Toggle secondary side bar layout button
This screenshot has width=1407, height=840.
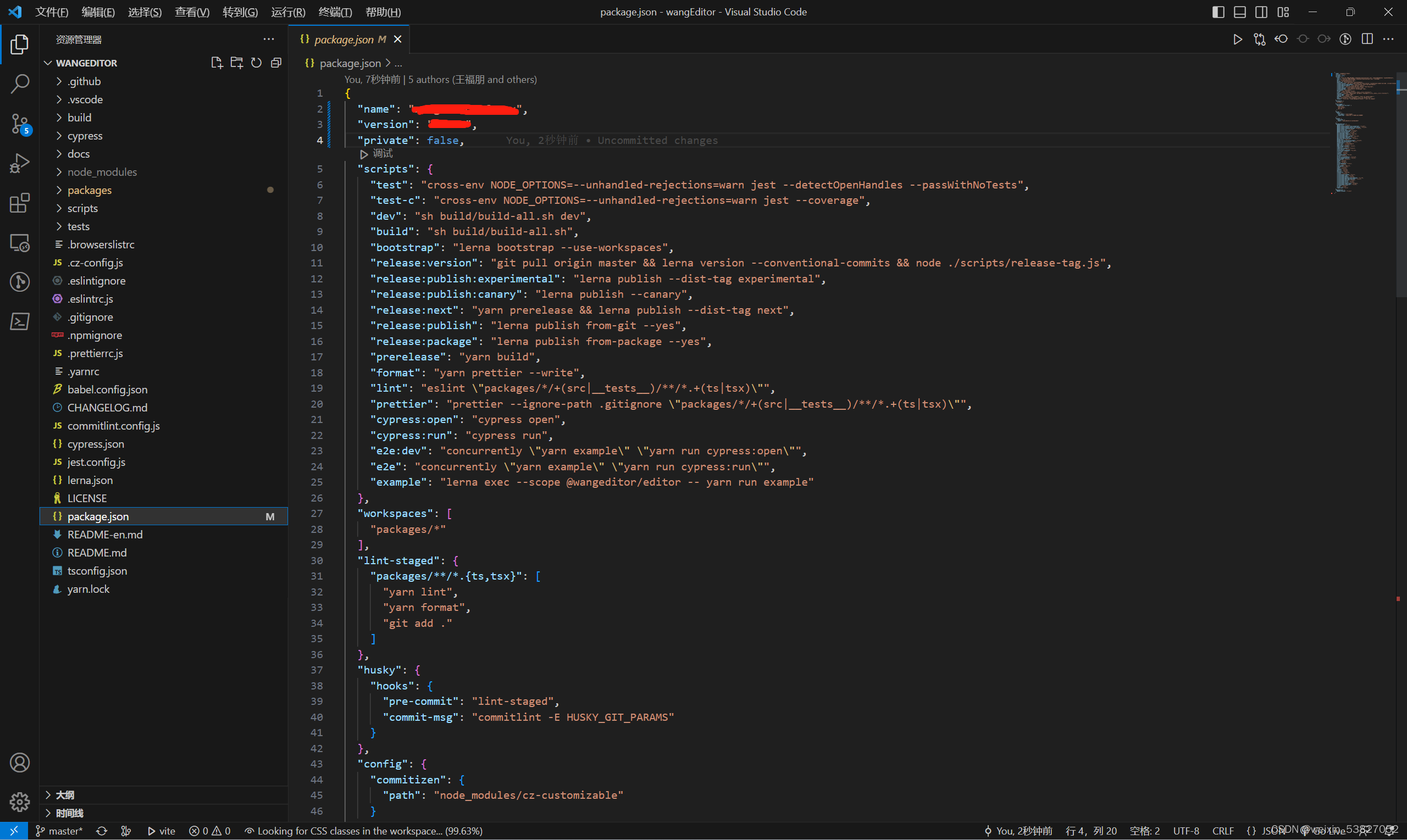(1261, 12)
